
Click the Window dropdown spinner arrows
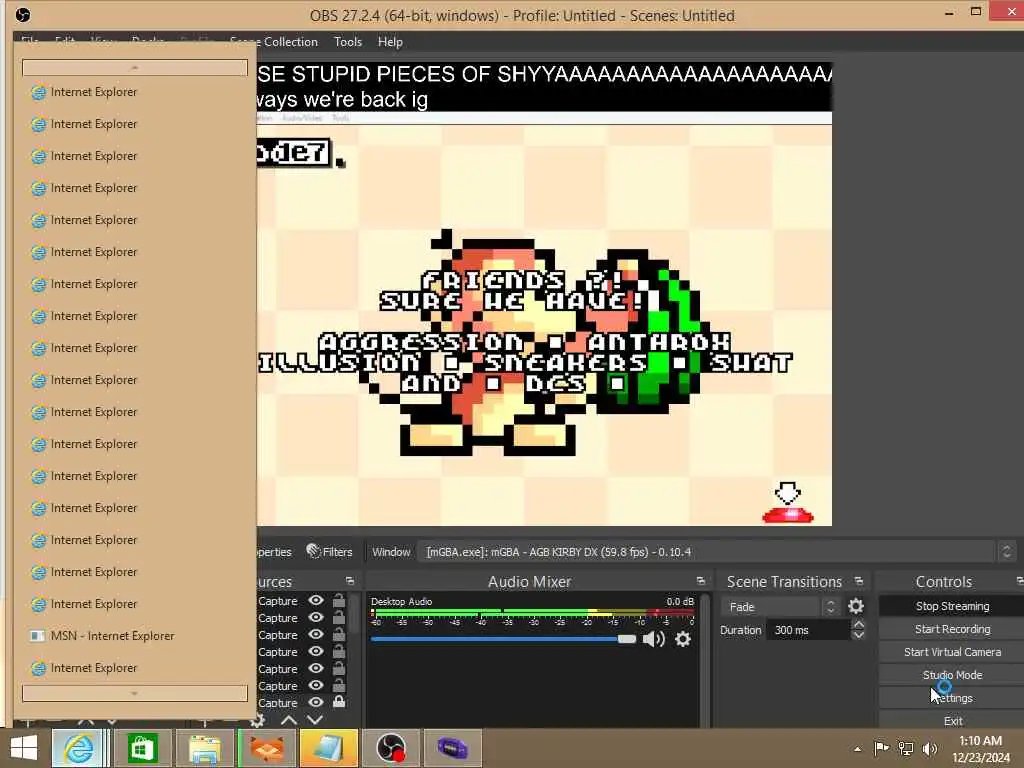pyautogui.click(x=1006, y=552)
